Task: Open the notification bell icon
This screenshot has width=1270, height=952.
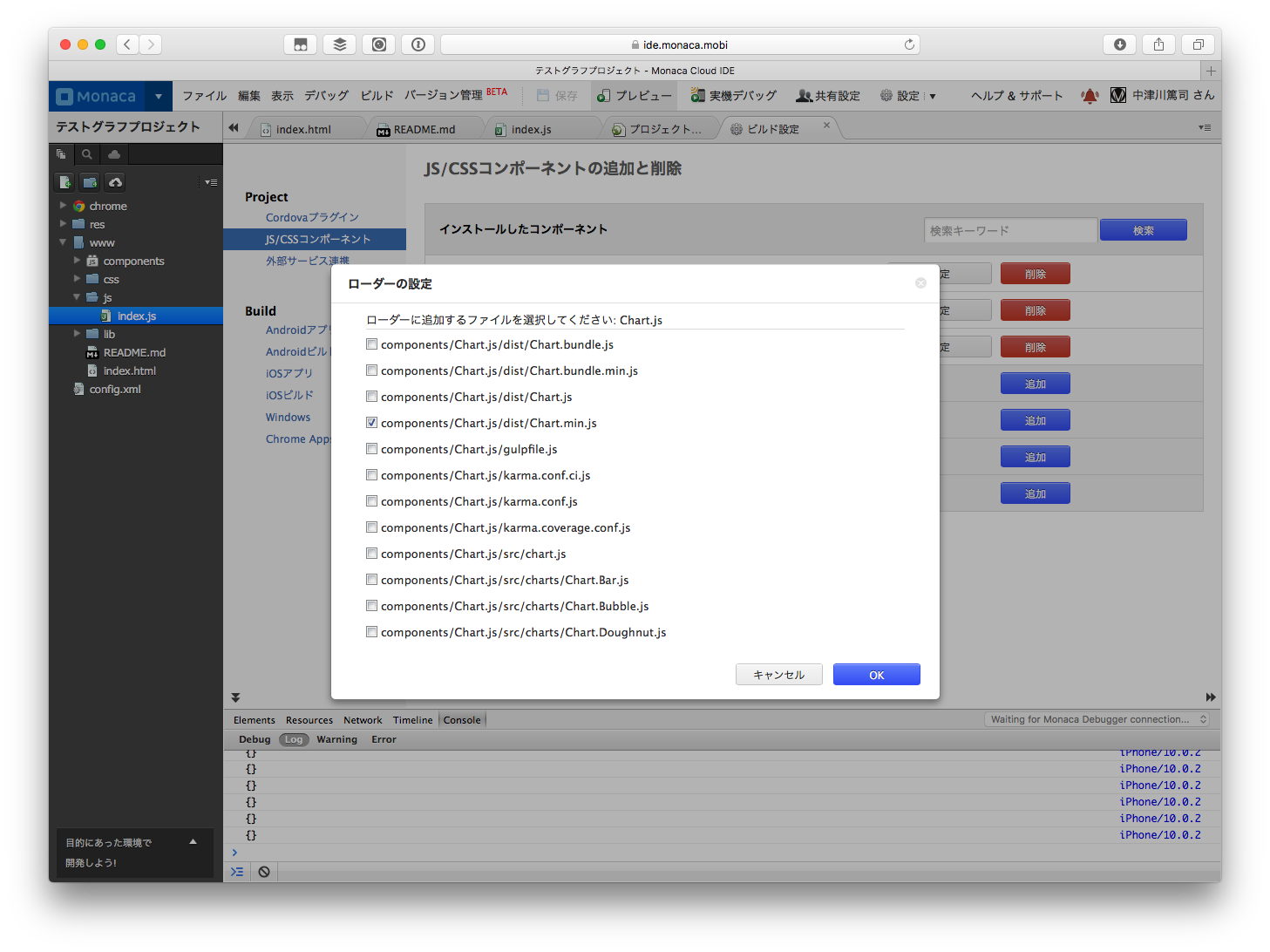Action: [1090, 95]
